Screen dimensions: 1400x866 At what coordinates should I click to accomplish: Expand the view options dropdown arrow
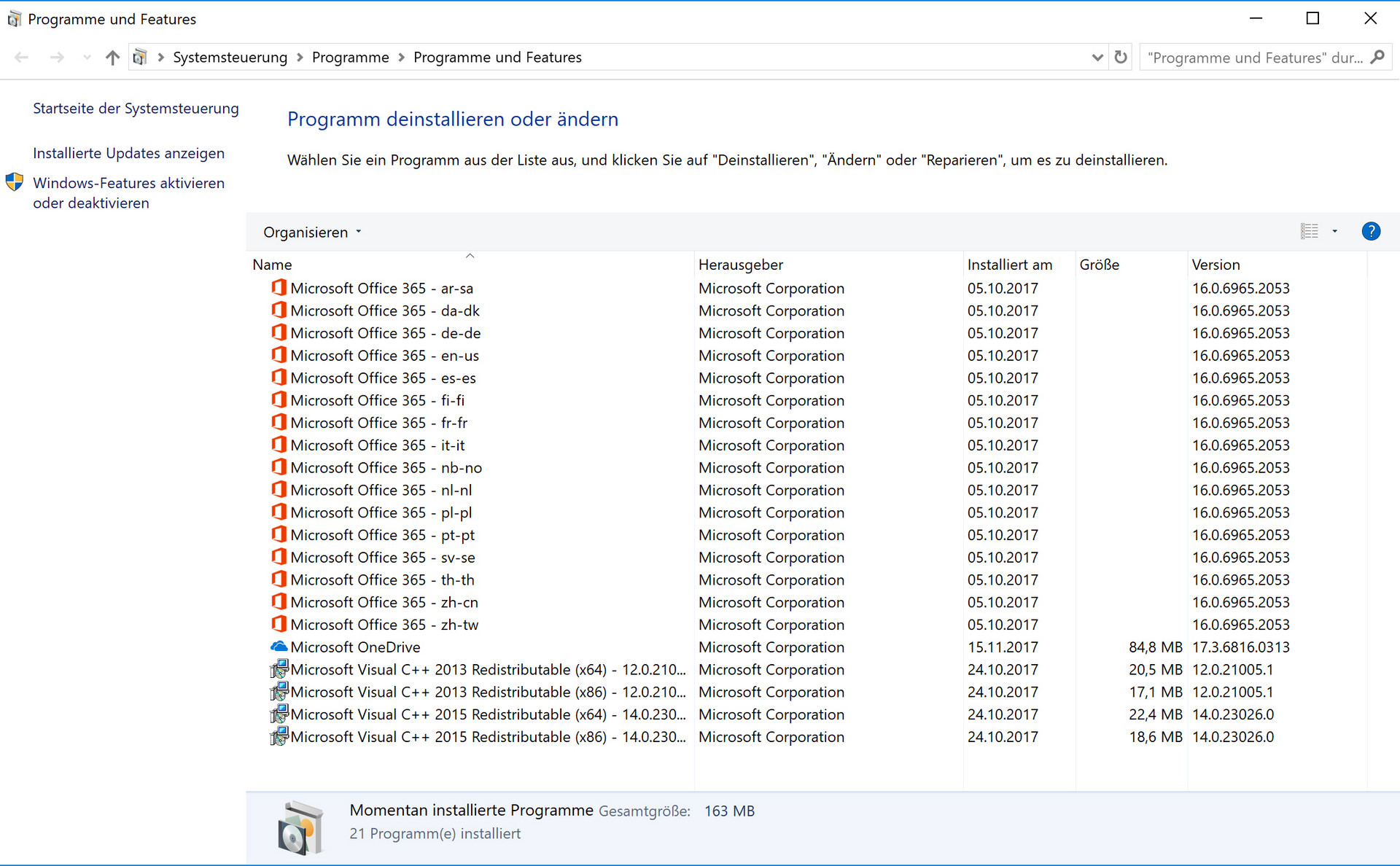1334,232
